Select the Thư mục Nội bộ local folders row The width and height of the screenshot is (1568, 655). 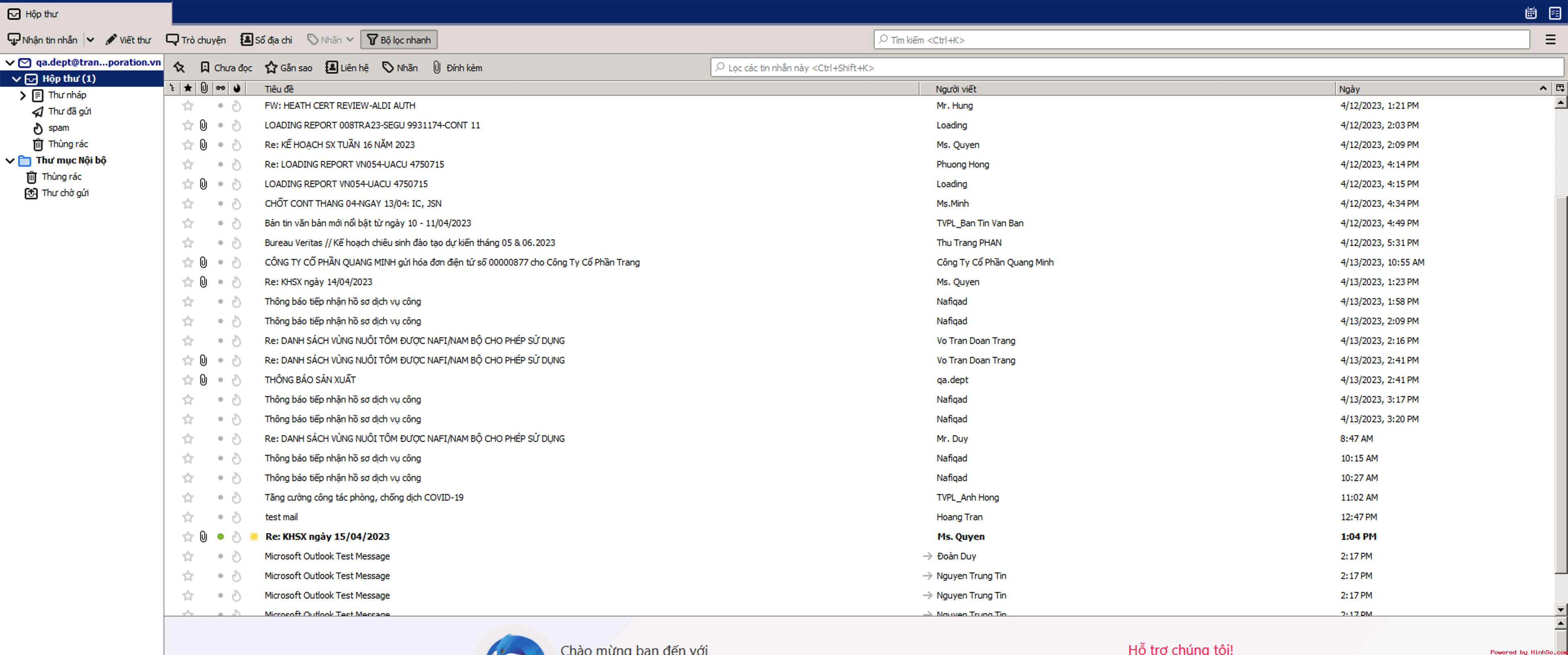click(82, 160)
